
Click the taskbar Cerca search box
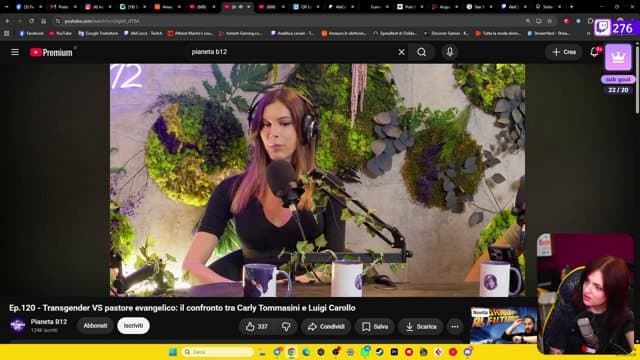[x=218, y=352]
